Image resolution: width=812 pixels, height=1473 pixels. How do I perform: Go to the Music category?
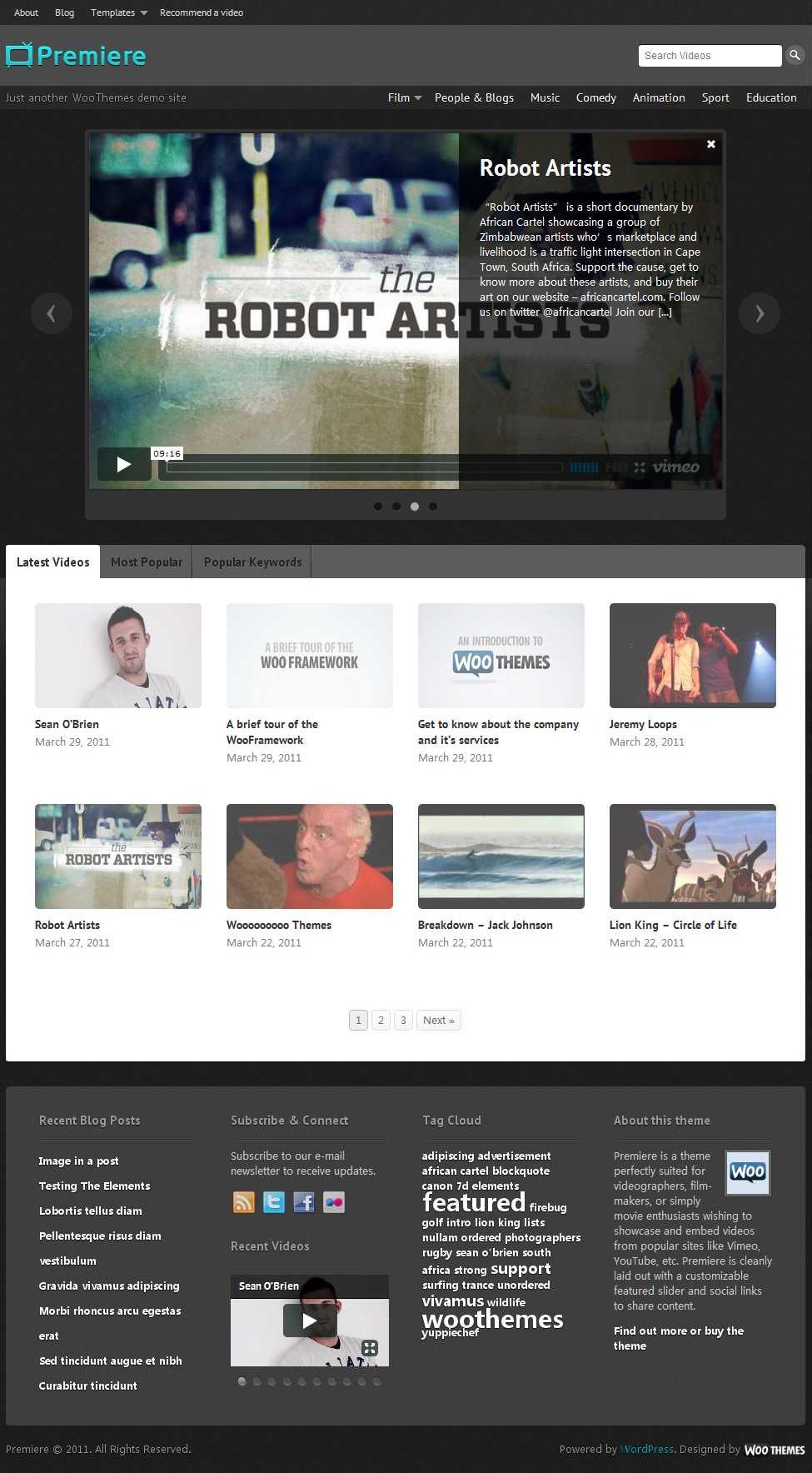(545, 97)
